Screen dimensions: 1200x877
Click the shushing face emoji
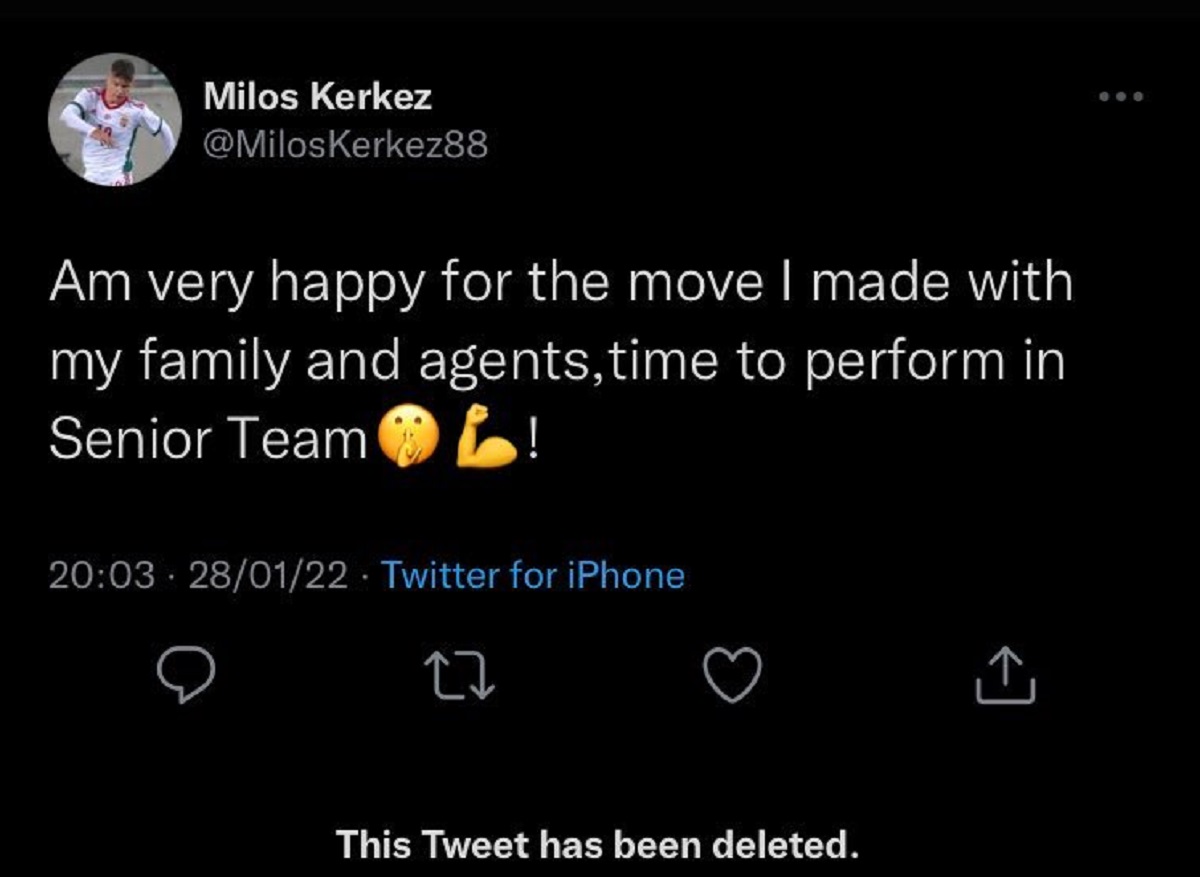tap(405, 440)
